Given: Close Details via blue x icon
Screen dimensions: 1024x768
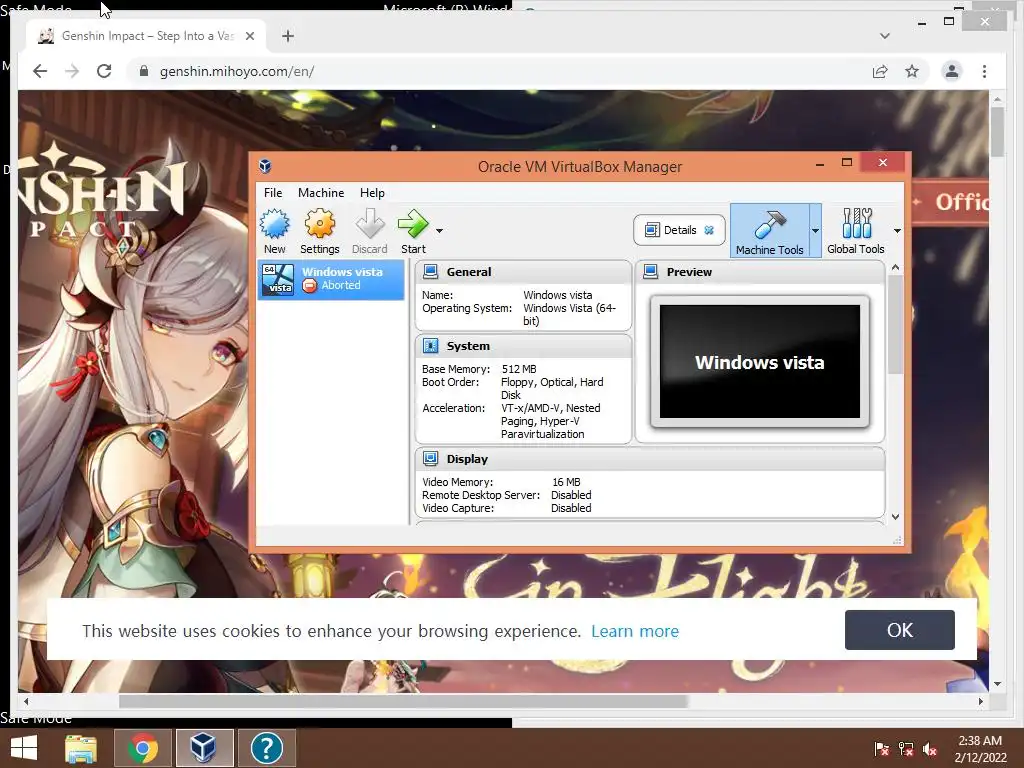Looking at the screenshot, I should (709, 230).
